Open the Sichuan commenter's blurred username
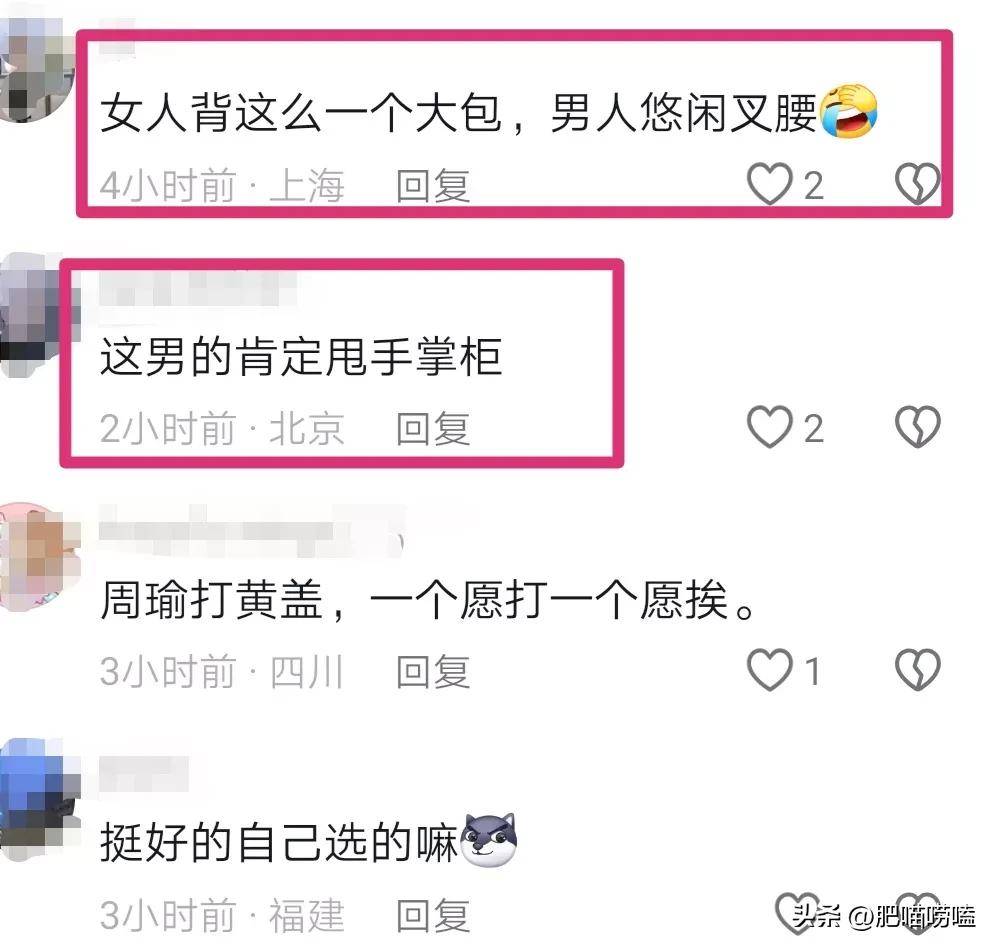 click(251, 532)
